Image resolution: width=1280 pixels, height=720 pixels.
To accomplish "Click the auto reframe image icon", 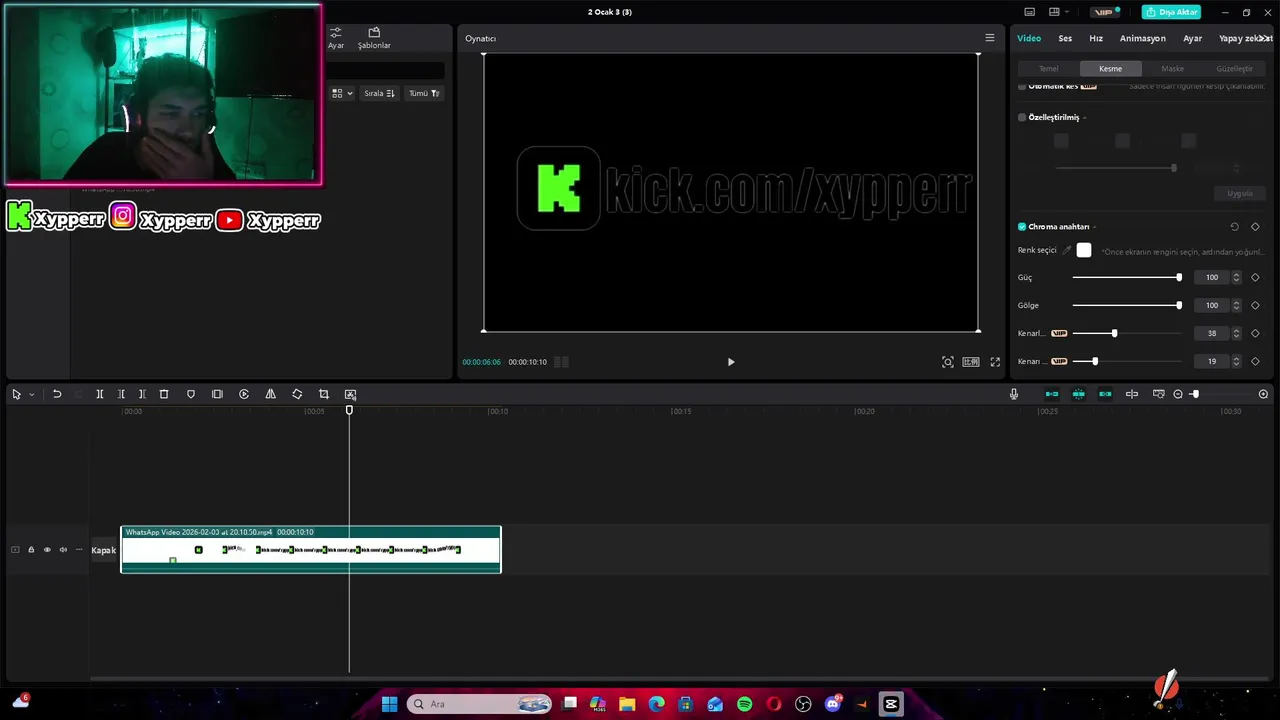I will [350, 394].
